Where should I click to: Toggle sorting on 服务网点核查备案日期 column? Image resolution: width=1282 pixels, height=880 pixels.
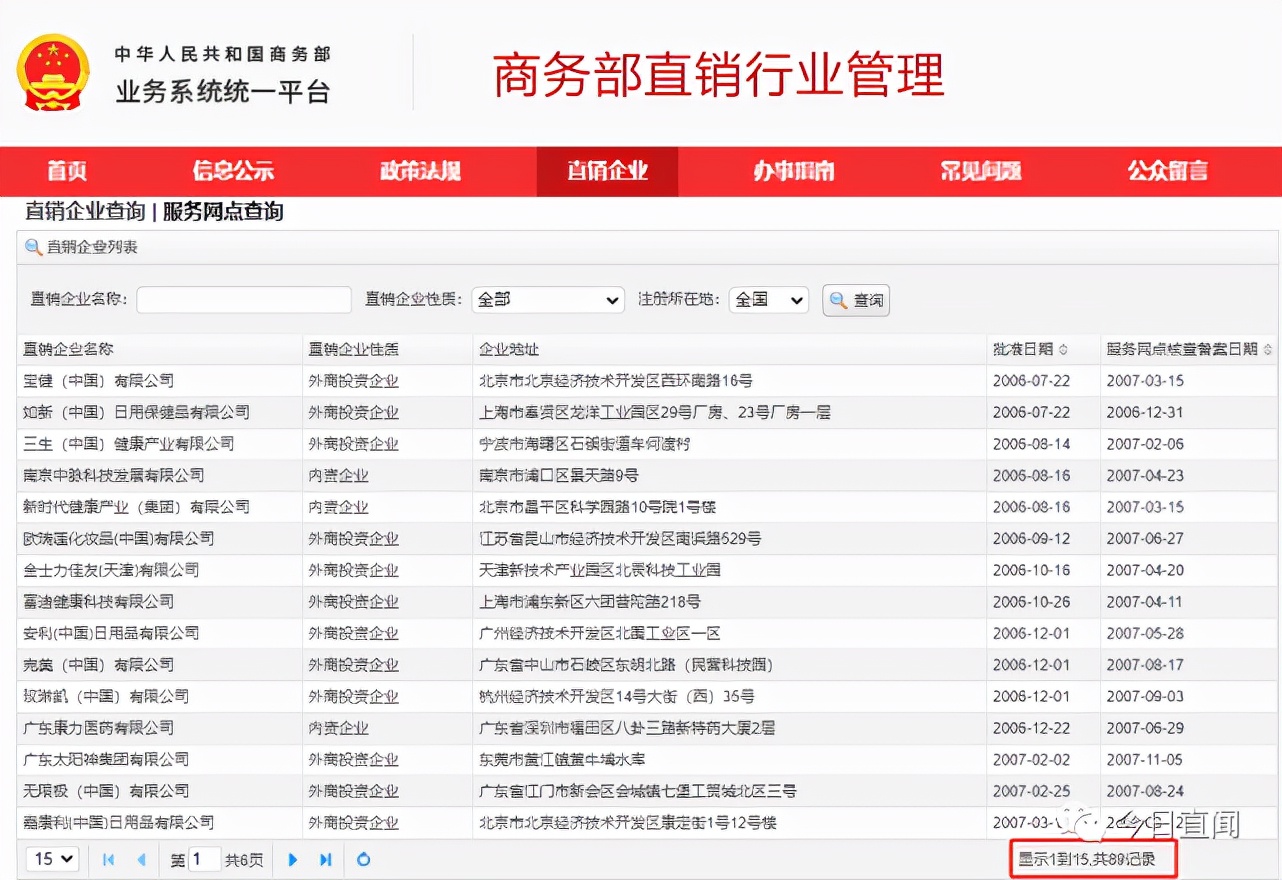1182,348
